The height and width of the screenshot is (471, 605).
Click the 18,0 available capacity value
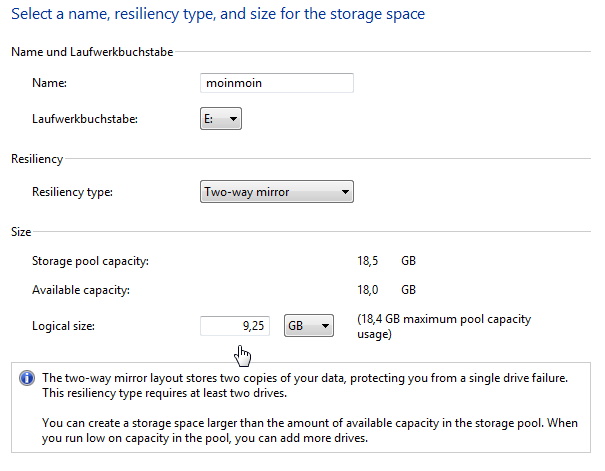click(x=368, y=290)
